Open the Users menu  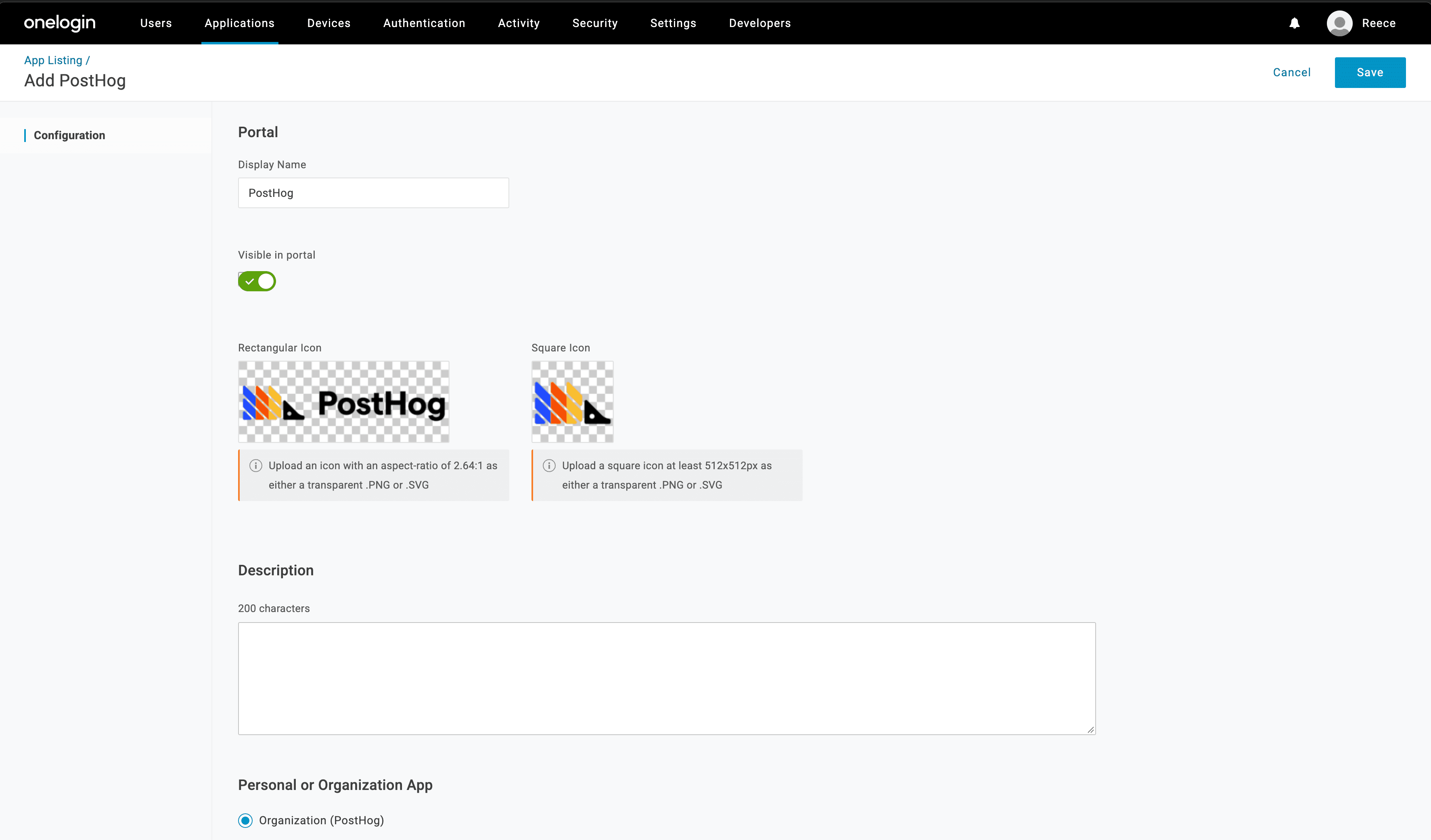coord(156,23)
